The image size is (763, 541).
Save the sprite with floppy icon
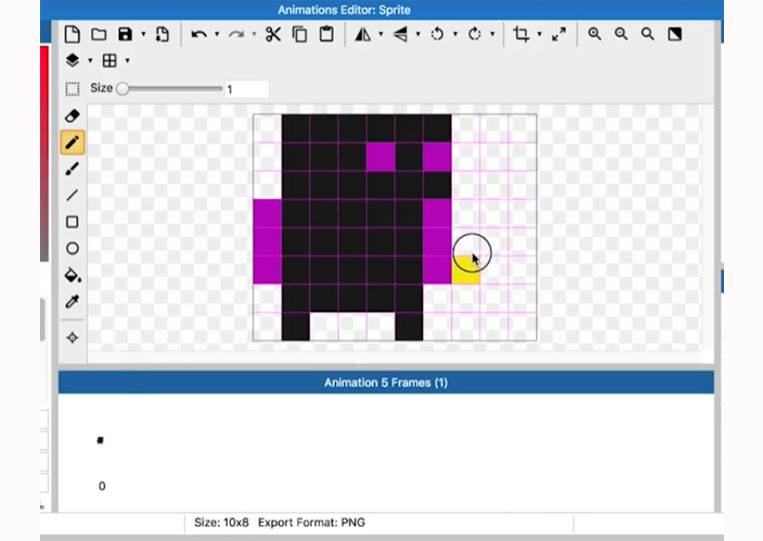pyautogui.click(x=125, y=34)
